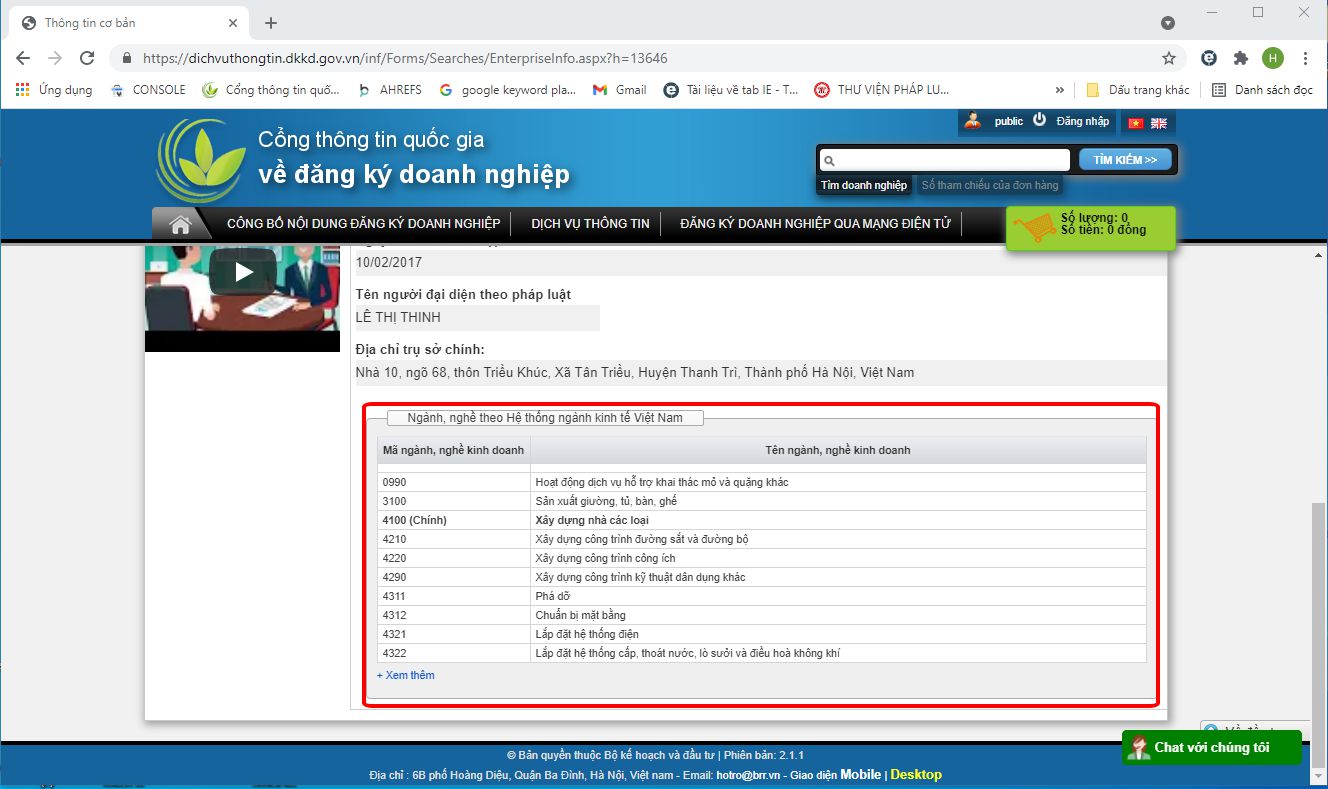
Task: Open Chat với chúng tôi widget
Action: [x=1212, y=747]
